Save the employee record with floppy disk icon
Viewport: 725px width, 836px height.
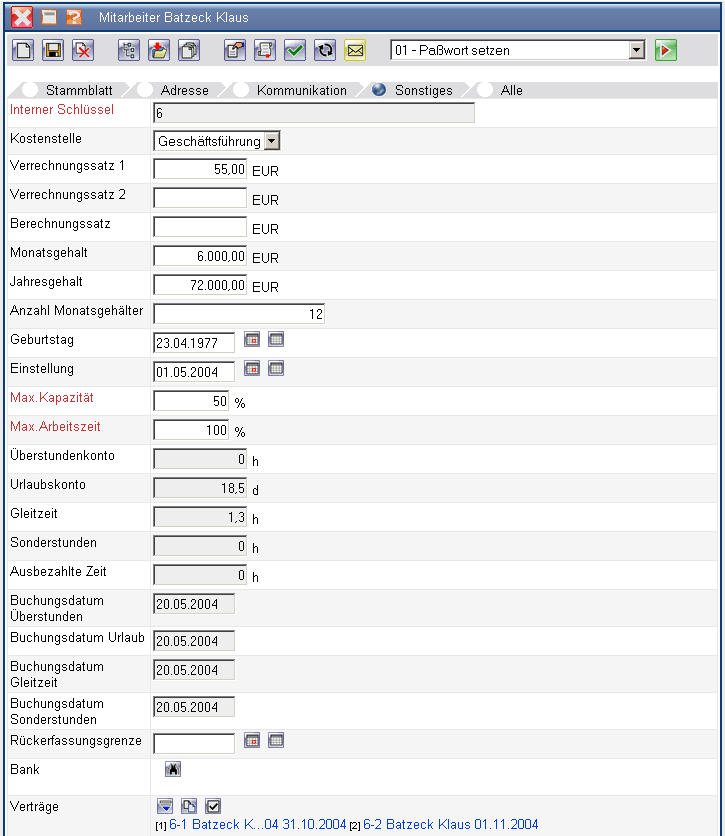pos(54,50)
